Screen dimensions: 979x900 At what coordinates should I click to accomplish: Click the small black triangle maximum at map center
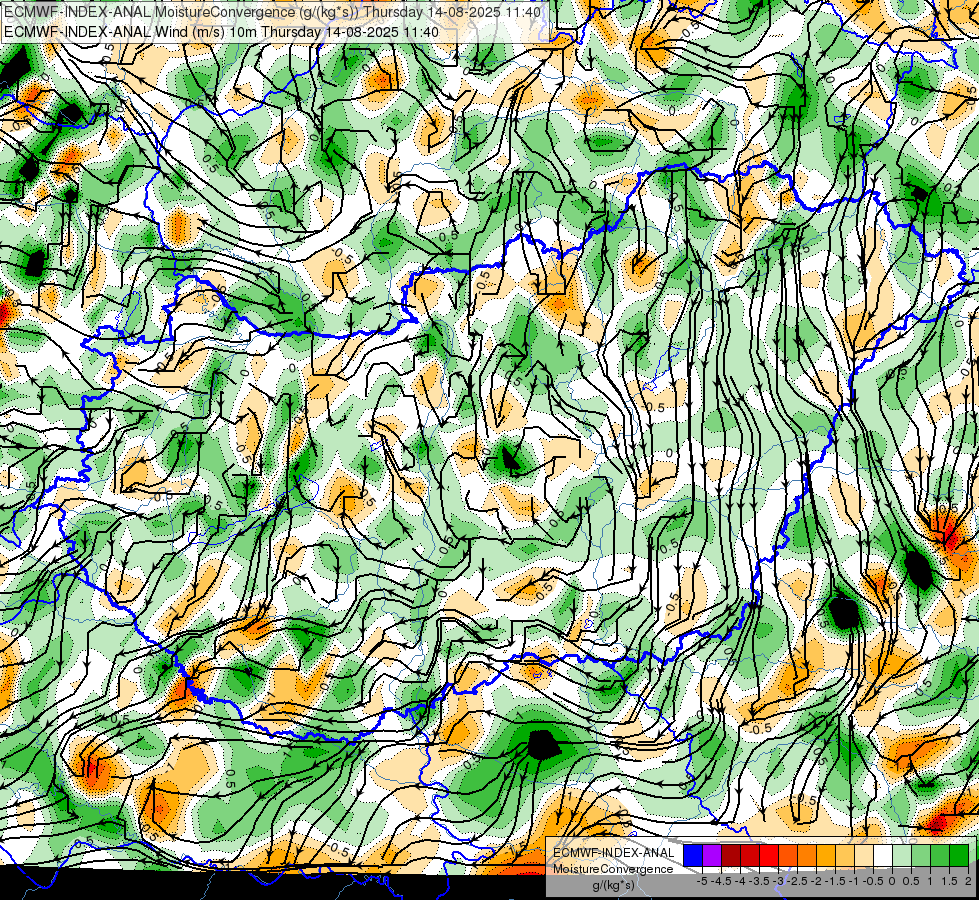[x=511, y=459]
